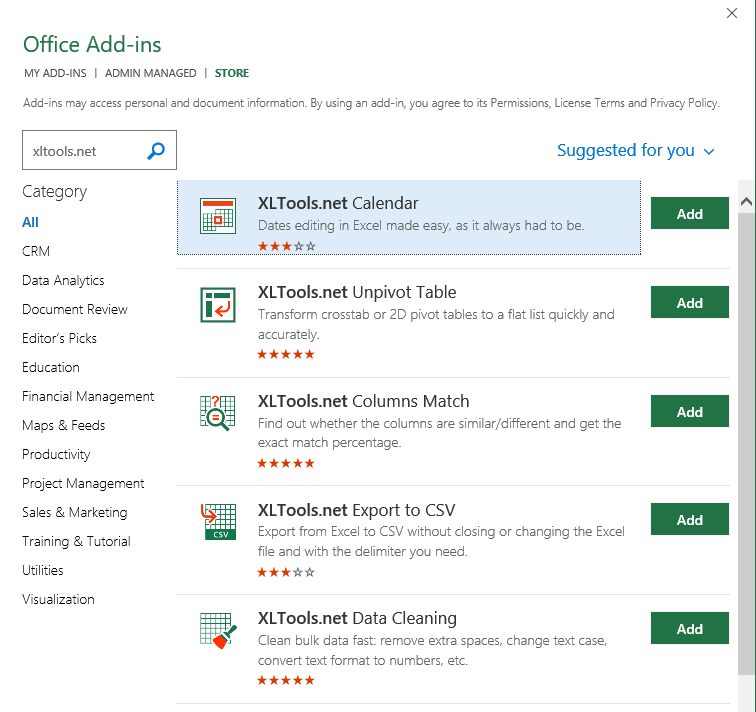The width and height of the screenshot is (756, 712).
Task: Filter by the CRM category
Action: click(x=36, y=251)
